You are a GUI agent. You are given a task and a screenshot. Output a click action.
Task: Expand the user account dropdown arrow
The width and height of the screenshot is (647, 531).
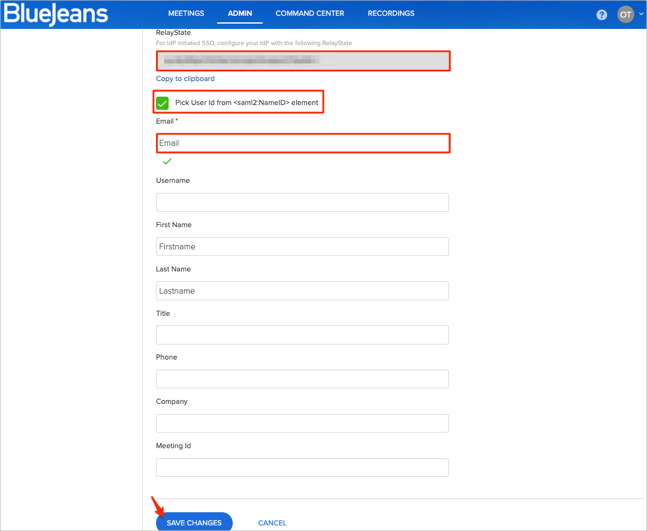coord(641,14)
